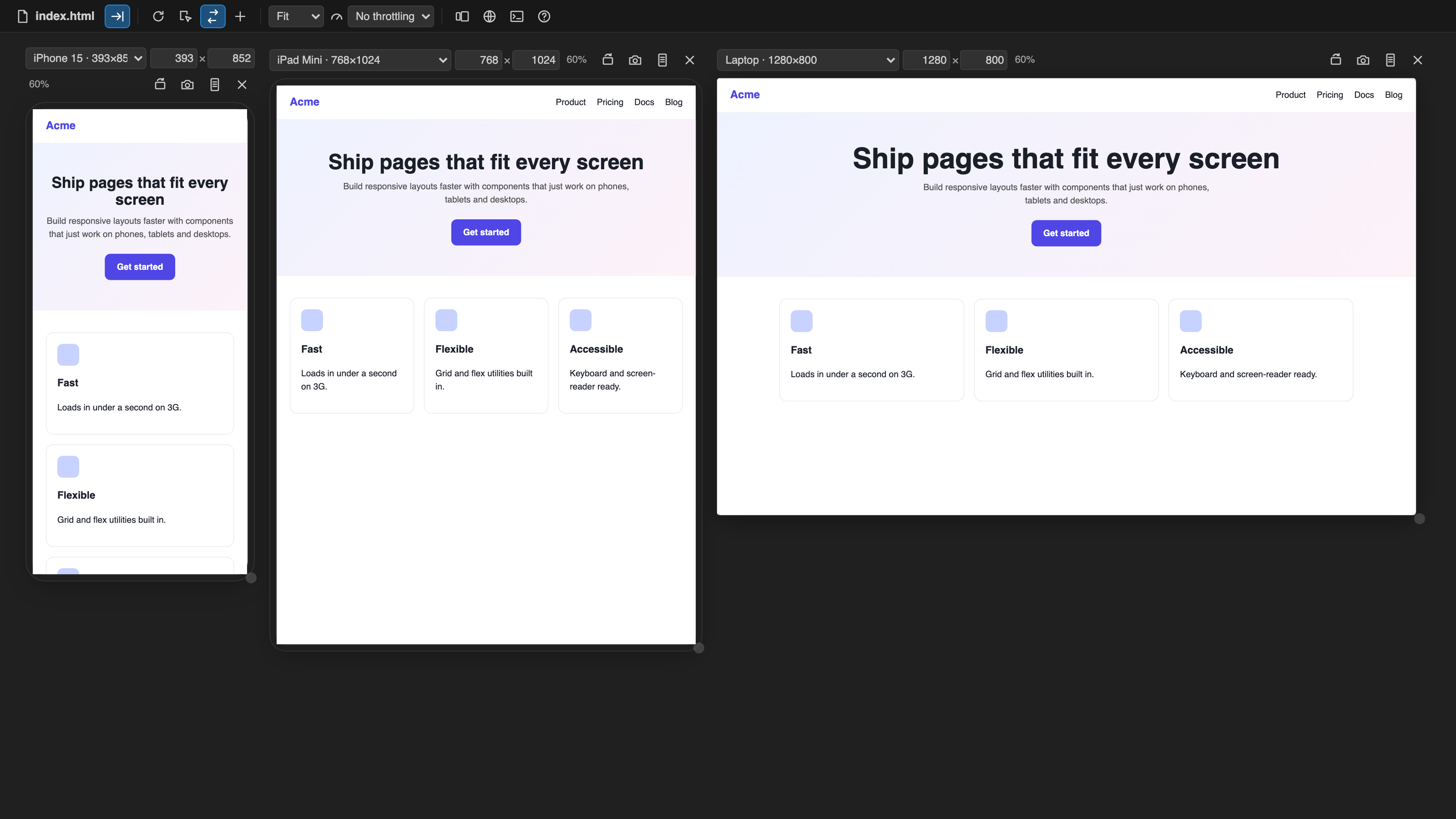Close the iPhone 15 viewport
Image resolution: width=1456 pixels, height=819 pixels.
[242, 84]
